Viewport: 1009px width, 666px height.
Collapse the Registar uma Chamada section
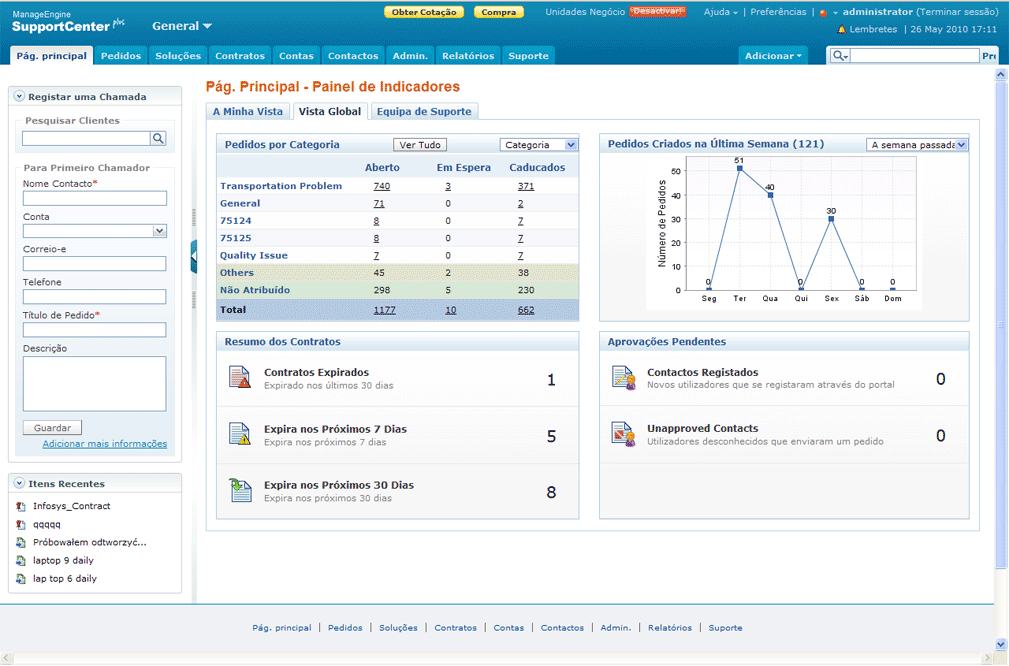click(19, 97)
